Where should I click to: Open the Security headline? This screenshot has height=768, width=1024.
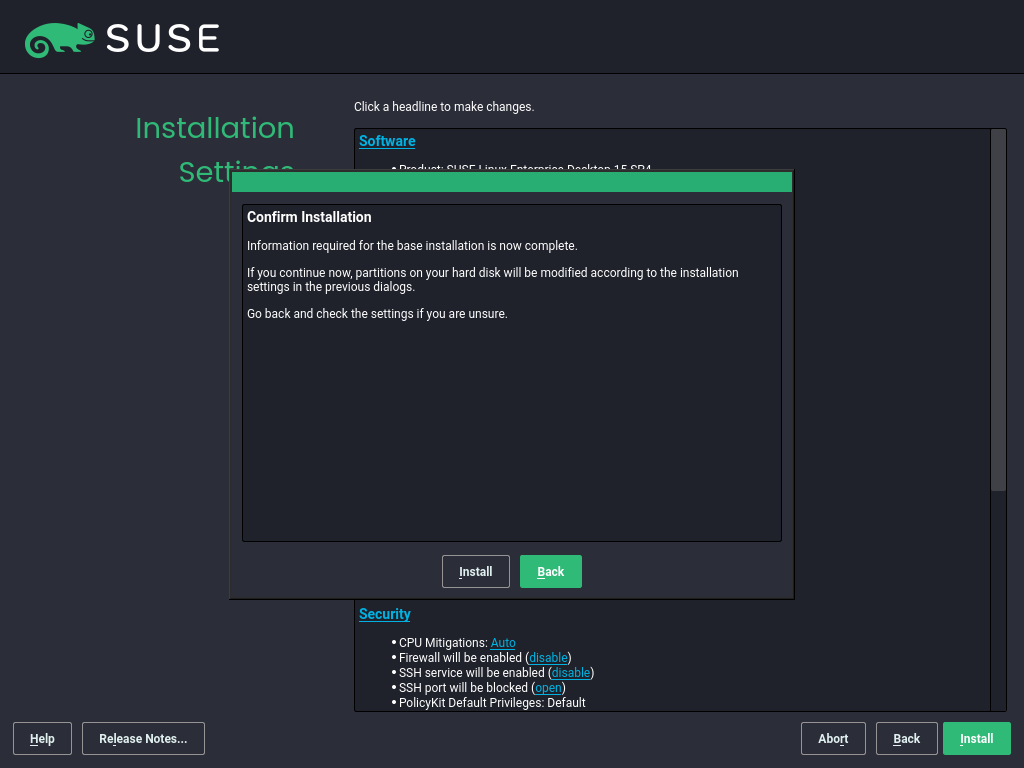(x=385, y=614)
